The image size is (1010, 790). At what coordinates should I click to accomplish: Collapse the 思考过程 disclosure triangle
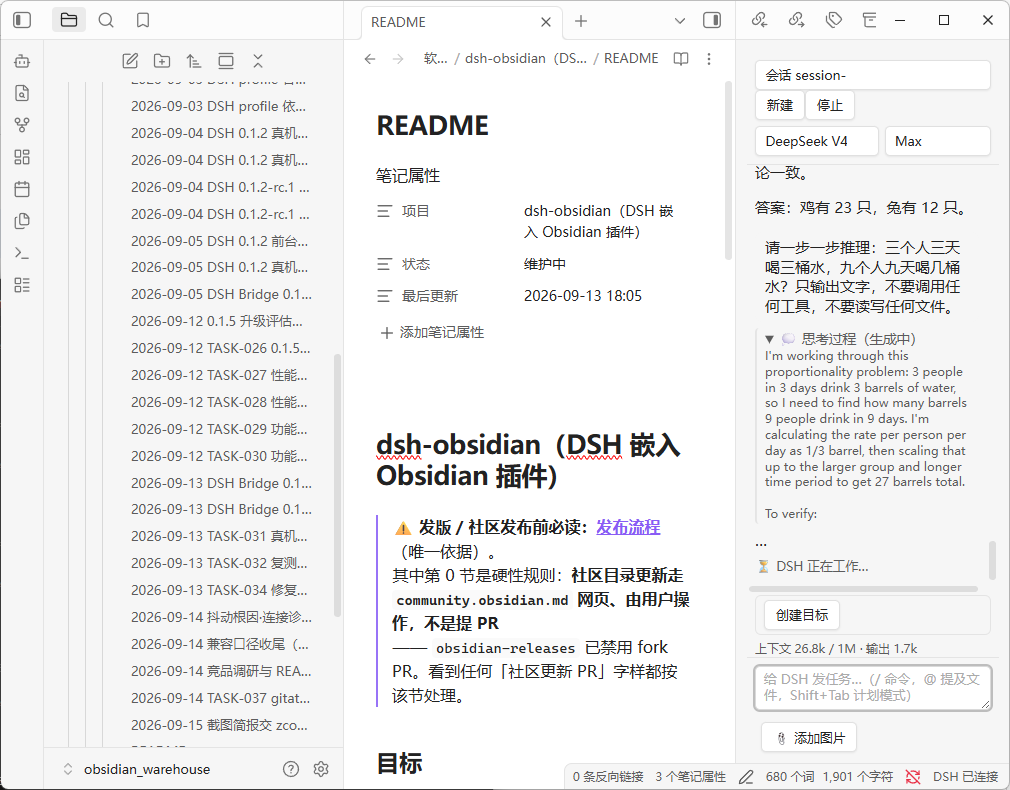769,339
